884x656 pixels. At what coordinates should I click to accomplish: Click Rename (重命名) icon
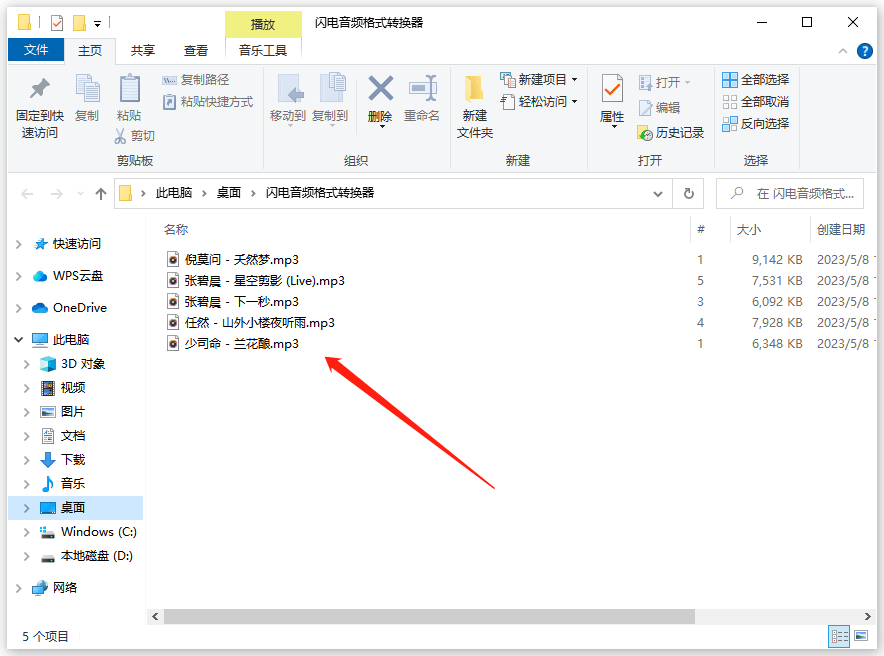[423, 88]
